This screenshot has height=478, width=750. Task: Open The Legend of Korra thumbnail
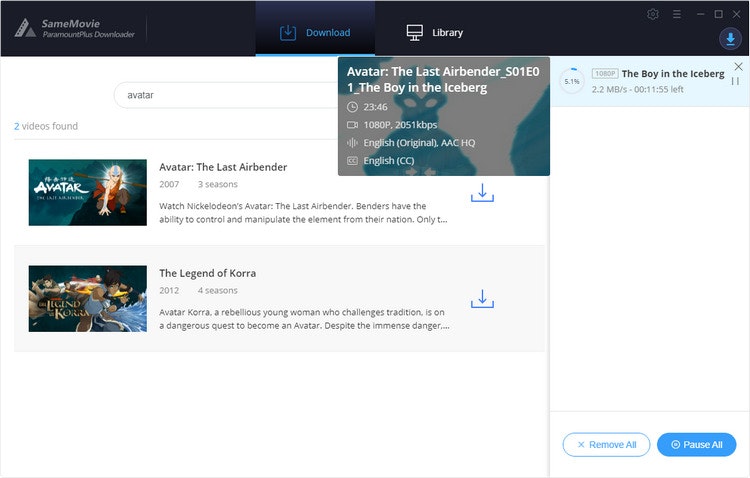(x=88, y=299)
